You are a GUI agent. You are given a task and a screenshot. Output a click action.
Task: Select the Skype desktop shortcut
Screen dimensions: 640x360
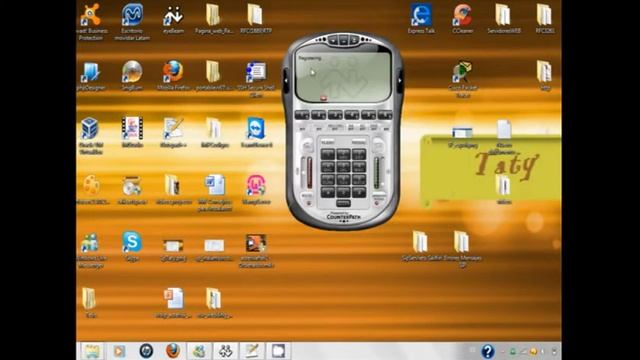132,246
